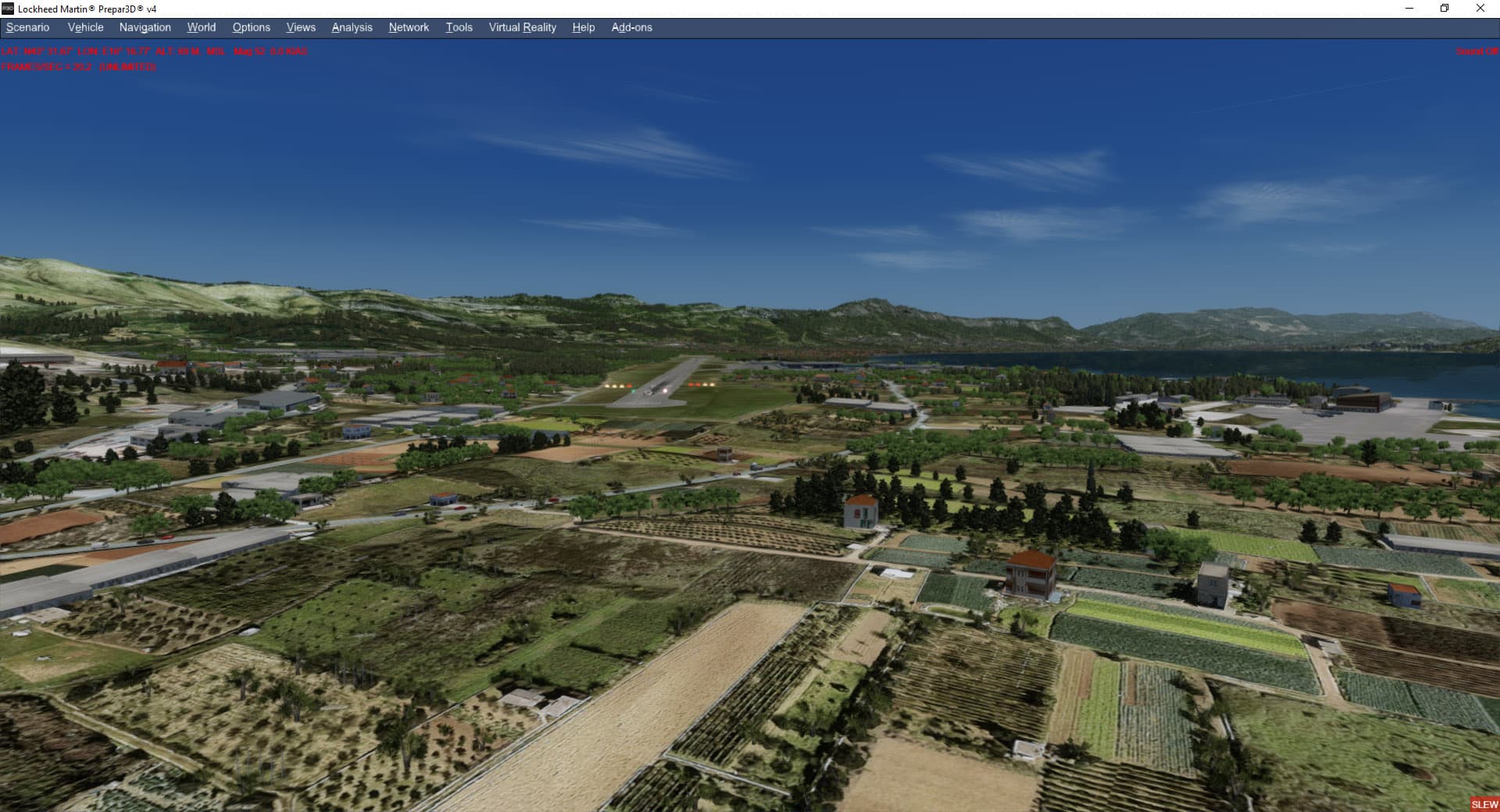Close the Prepar3D window
1500x812 pixels.
point(1480,9)
